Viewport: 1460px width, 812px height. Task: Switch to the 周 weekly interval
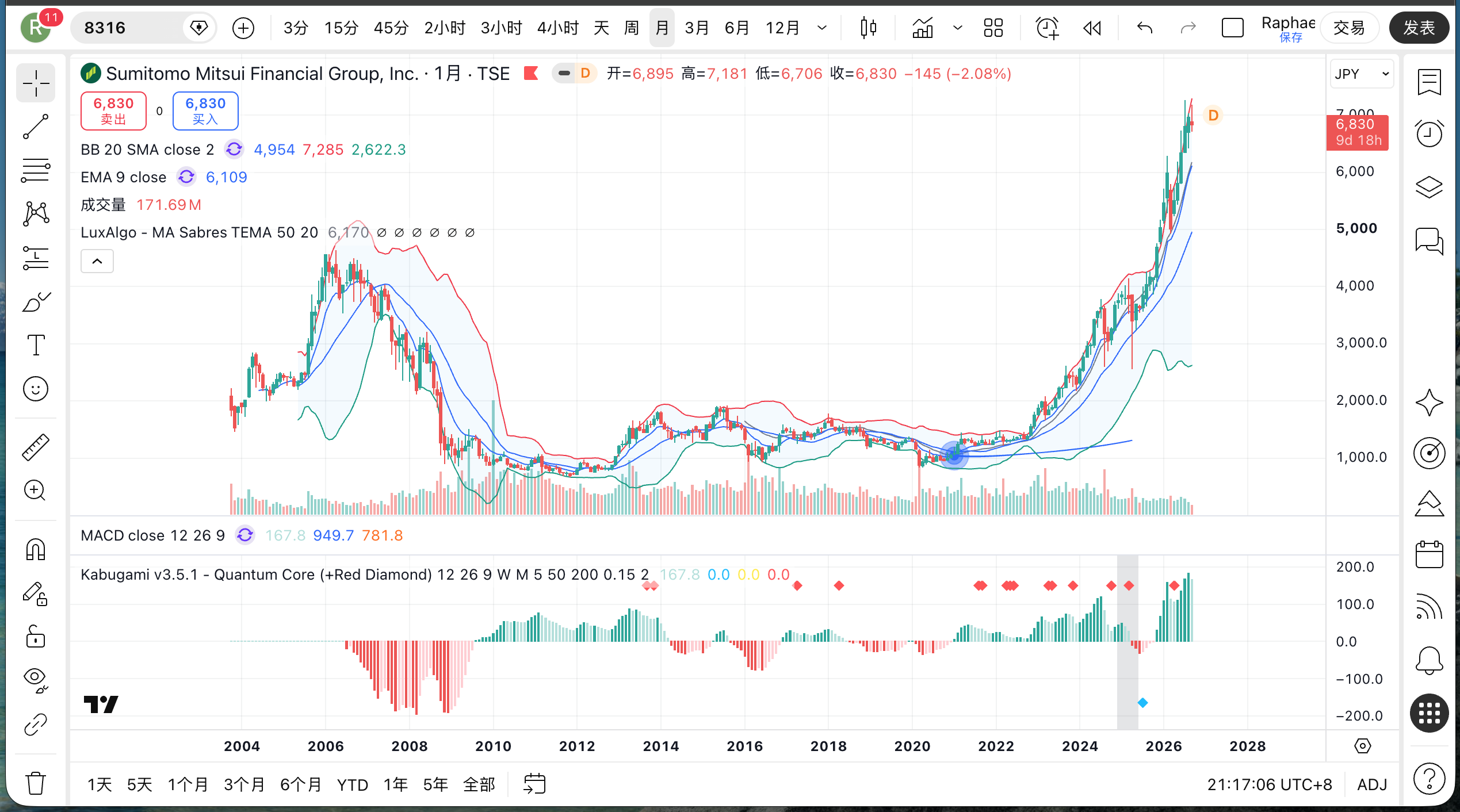[x=632, y=28]
